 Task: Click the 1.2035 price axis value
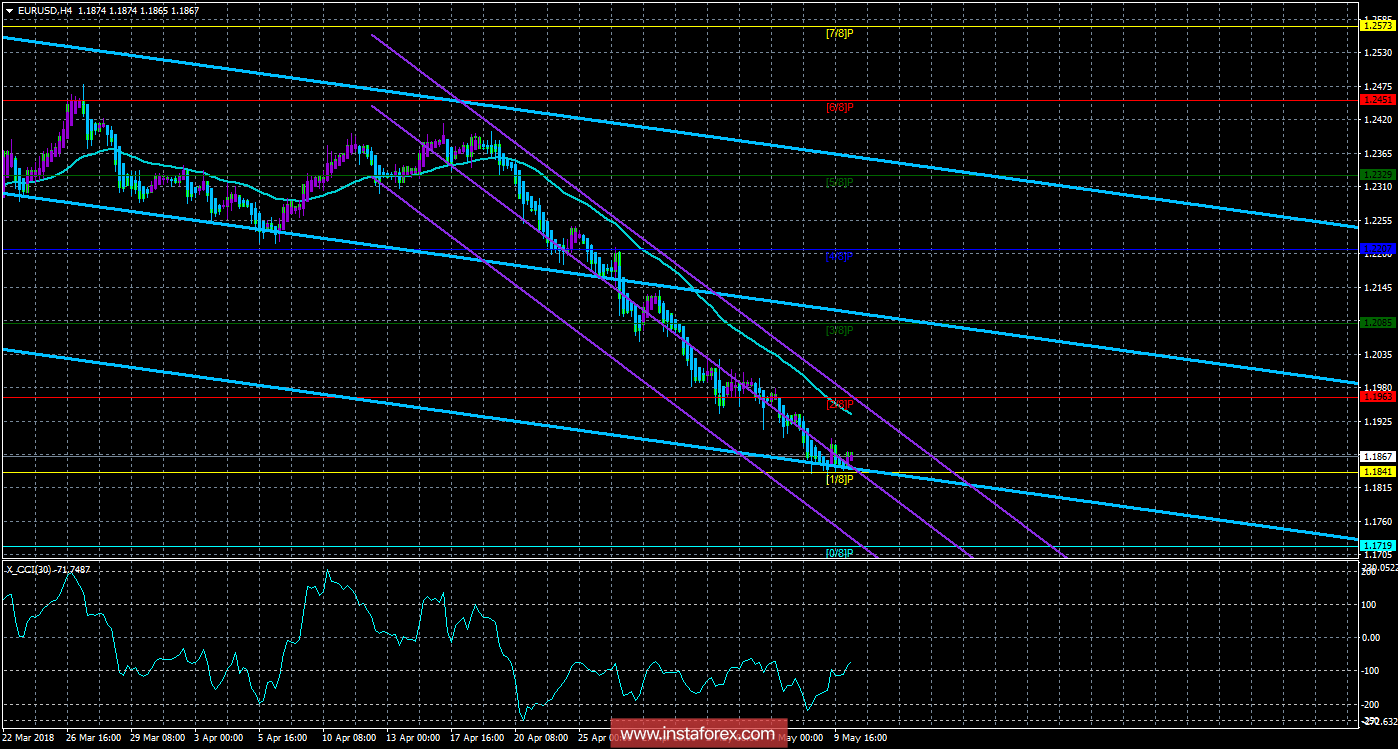1376,354
